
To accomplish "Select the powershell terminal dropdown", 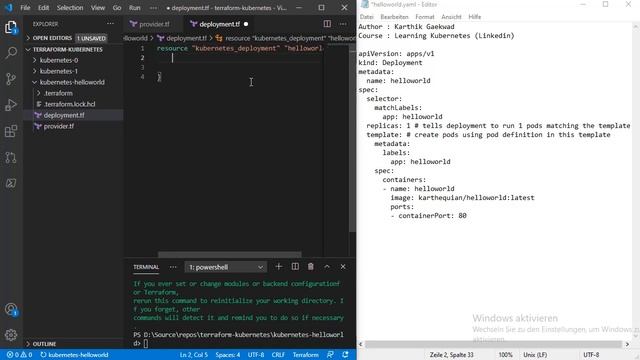I will pyautogui.click(x=226, y=267).
